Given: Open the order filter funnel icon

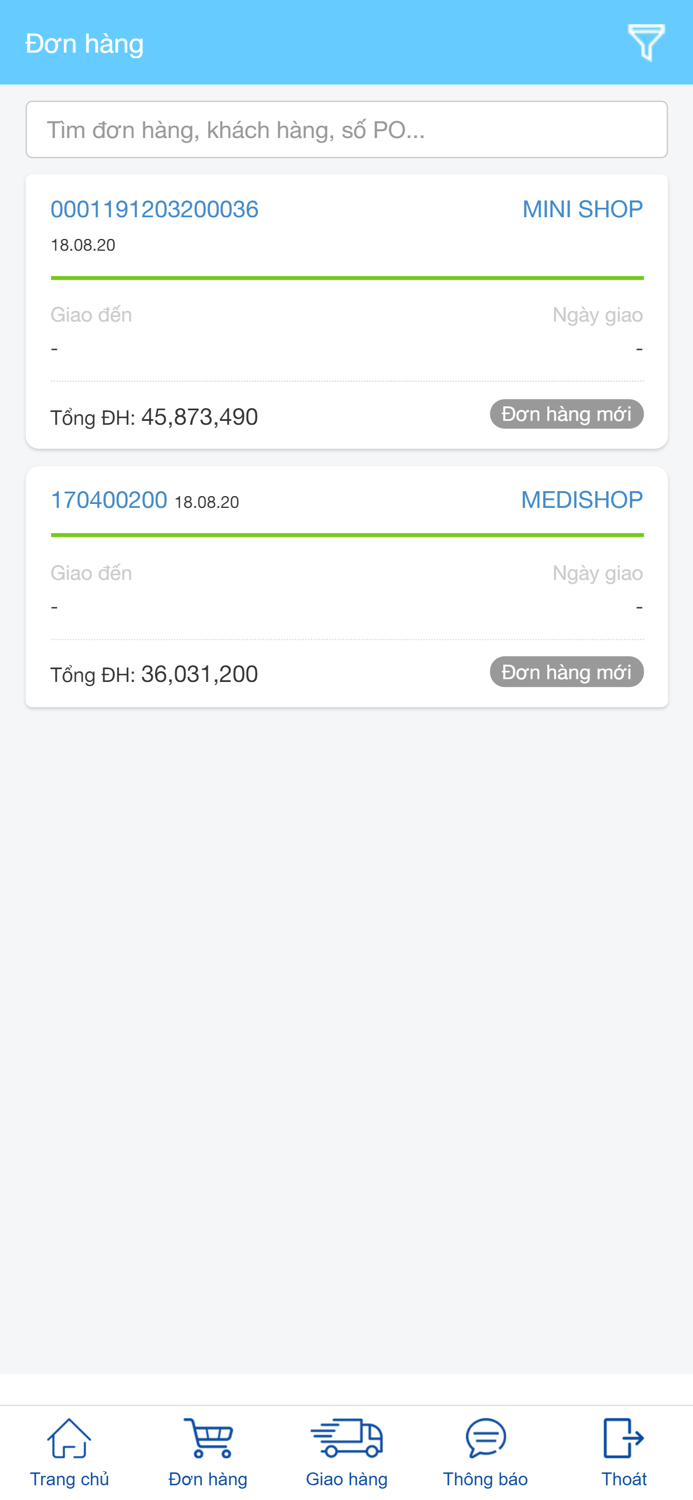Looking at the screenshot, I should pyautogui.click(x=646, y=43).
